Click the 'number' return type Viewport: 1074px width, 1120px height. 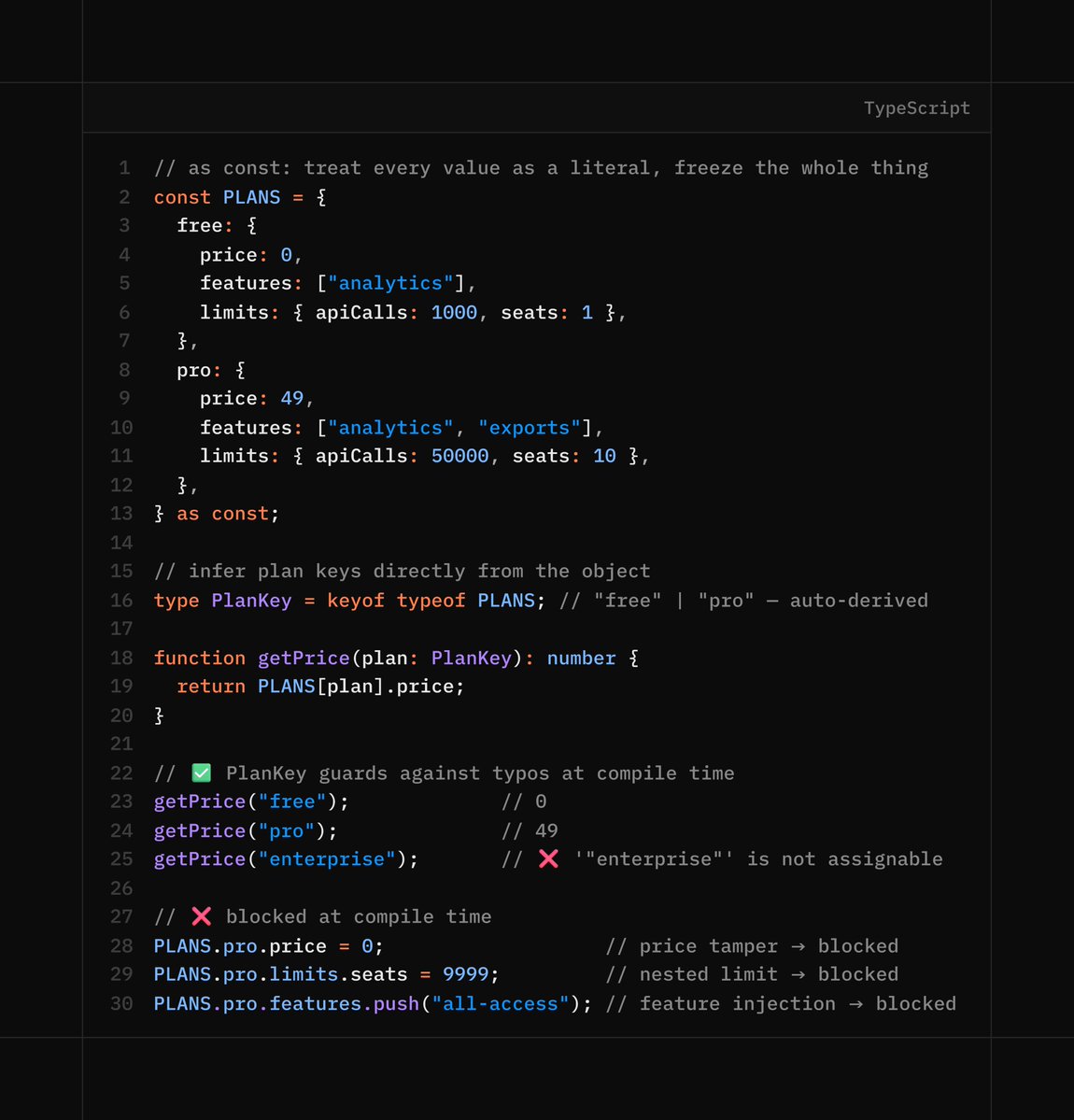[x=581, y=658]
